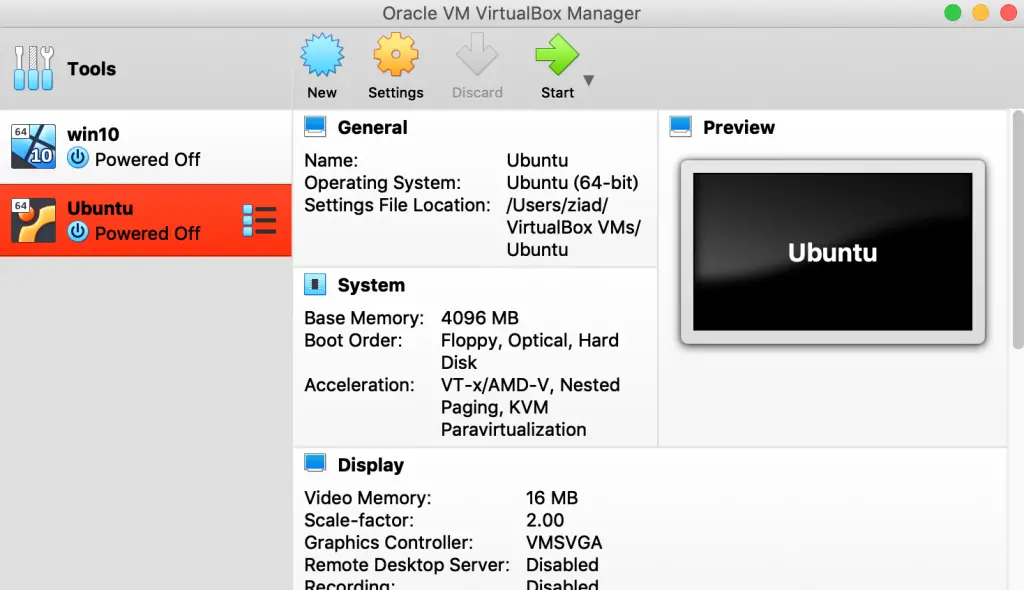Click the win10 power state icon

[78, 158]
